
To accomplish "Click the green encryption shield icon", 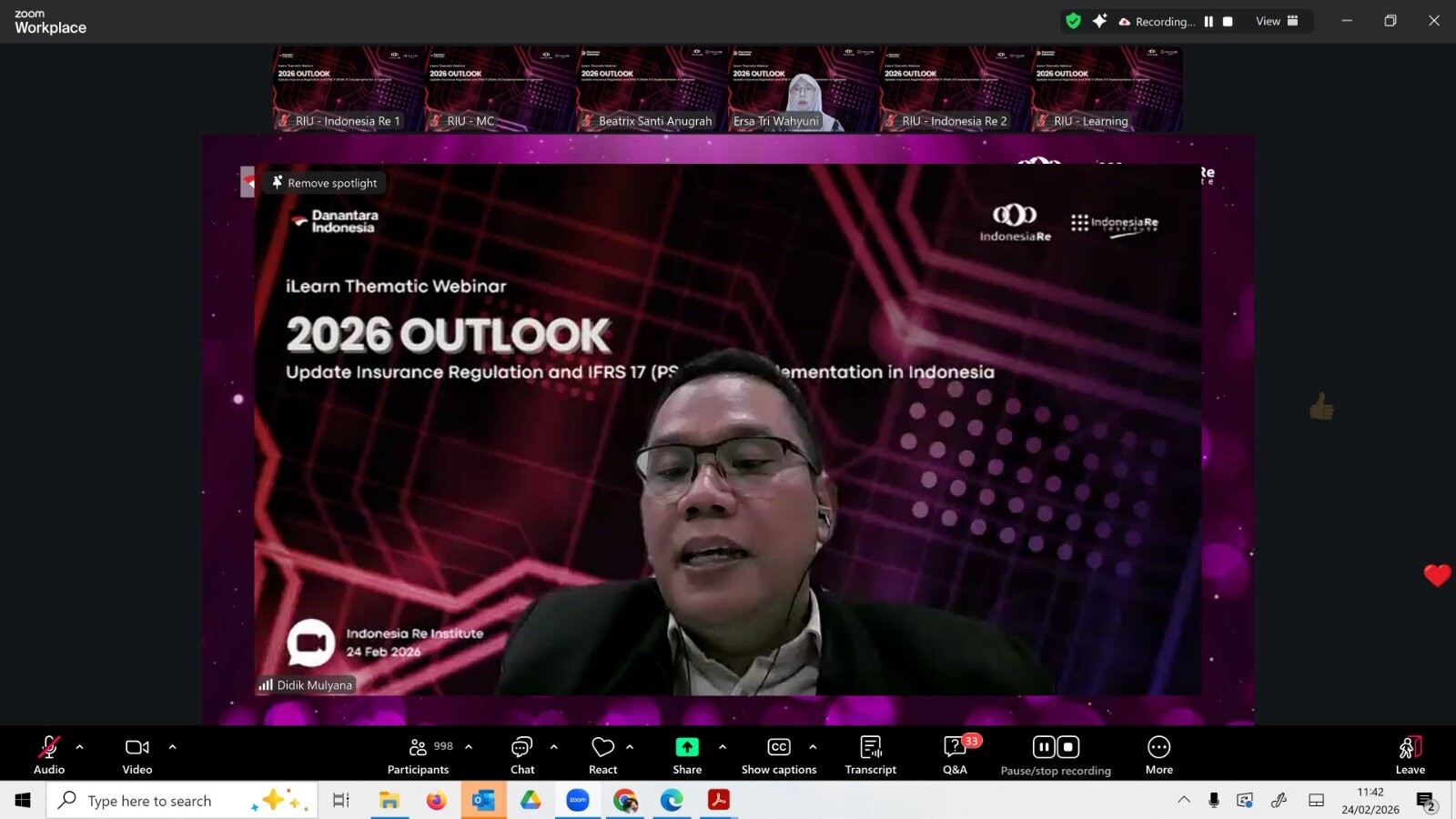I will [x=1074, y=21].
